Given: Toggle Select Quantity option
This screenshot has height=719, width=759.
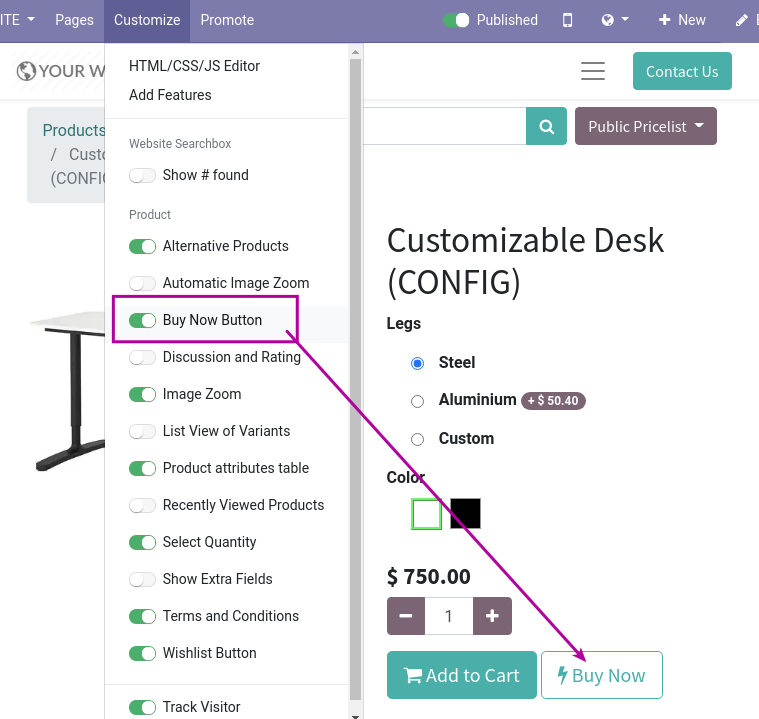Looking at the screenshot, I should click(142, 542).
